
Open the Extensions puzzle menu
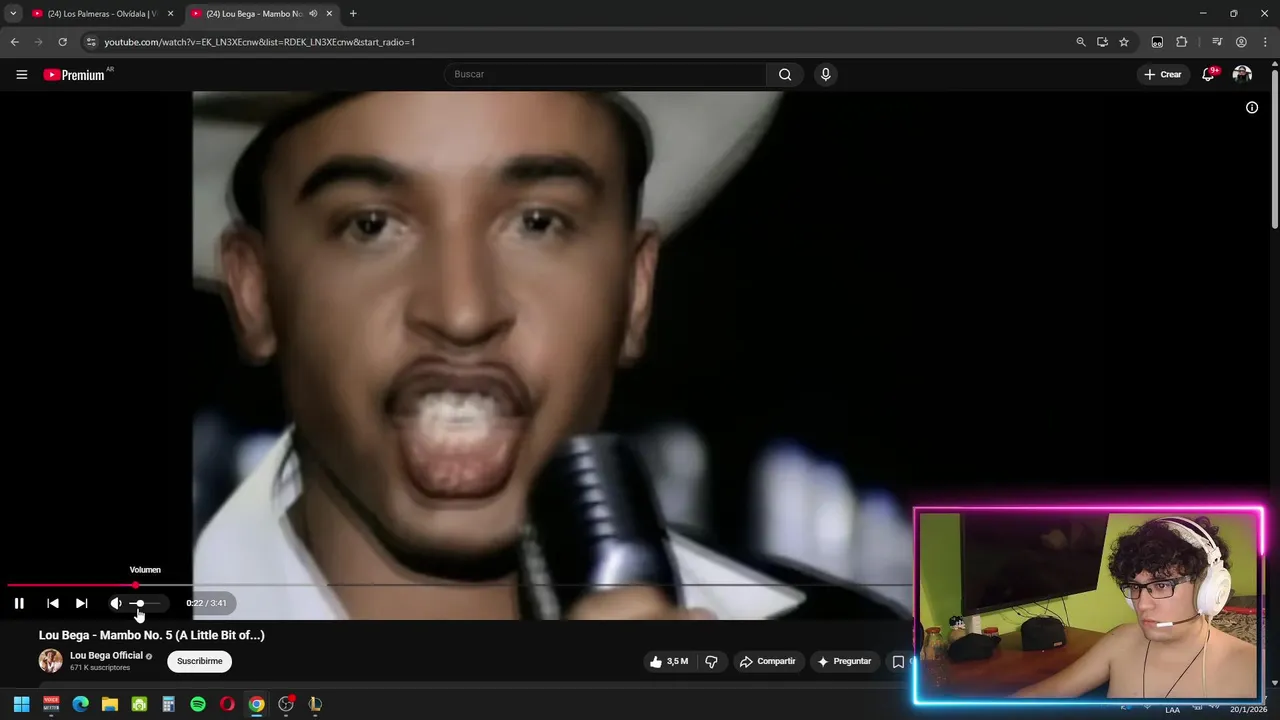point(1182,42)
